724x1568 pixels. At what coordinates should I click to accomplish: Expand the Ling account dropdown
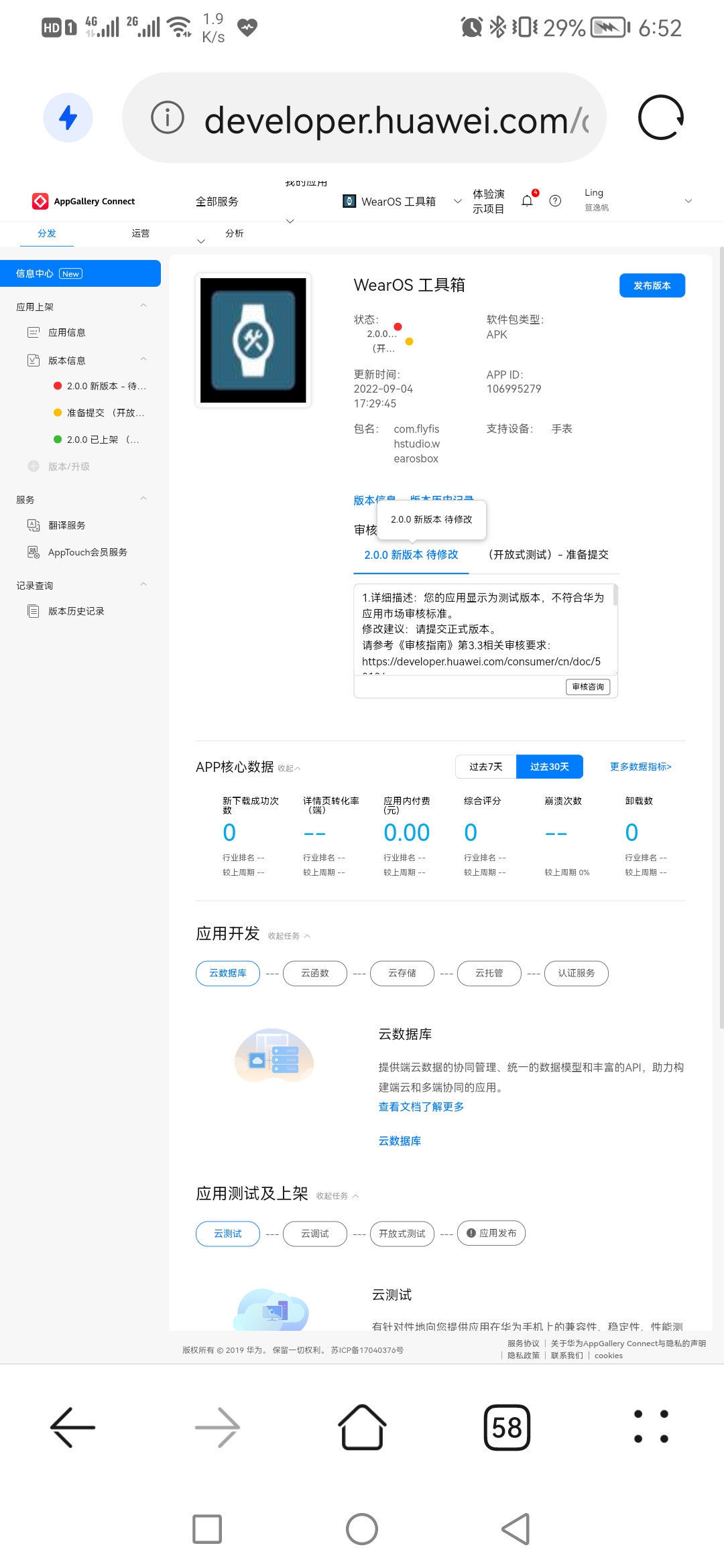coord(688,201)
